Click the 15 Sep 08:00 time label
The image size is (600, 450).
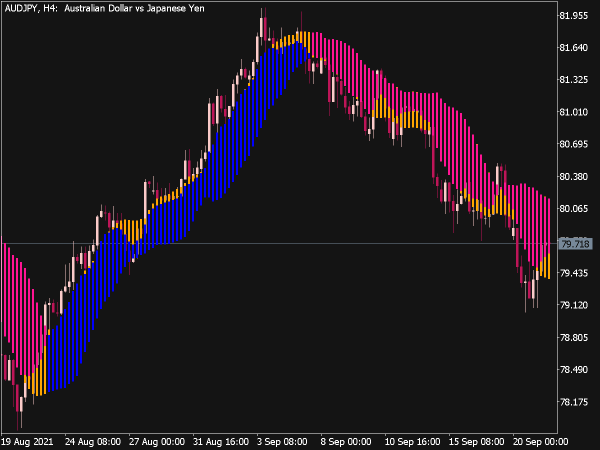(476, 442)
